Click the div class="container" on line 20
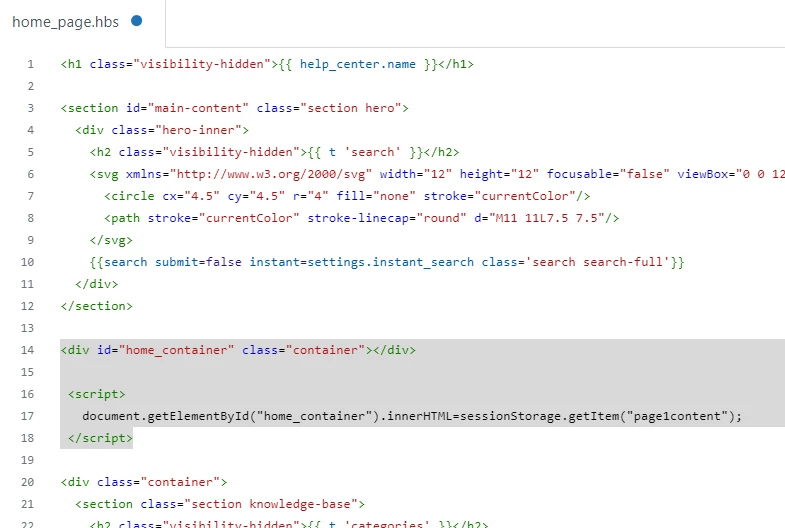Viewport: 785px width, 528px height. pos(144,482)
